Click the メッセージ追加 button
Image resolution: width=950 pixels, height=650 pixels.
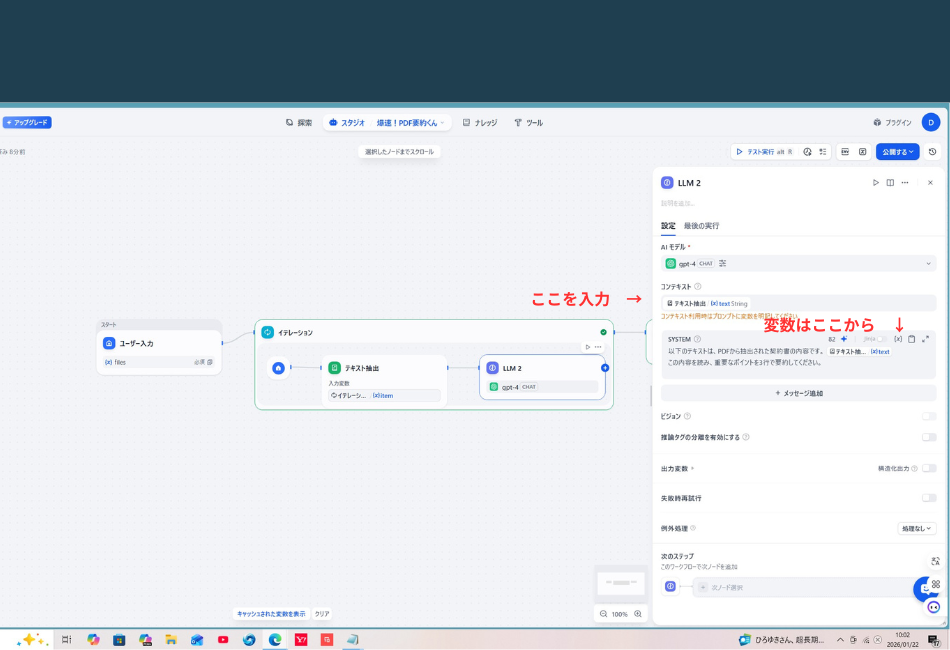(x=798, y=393)
